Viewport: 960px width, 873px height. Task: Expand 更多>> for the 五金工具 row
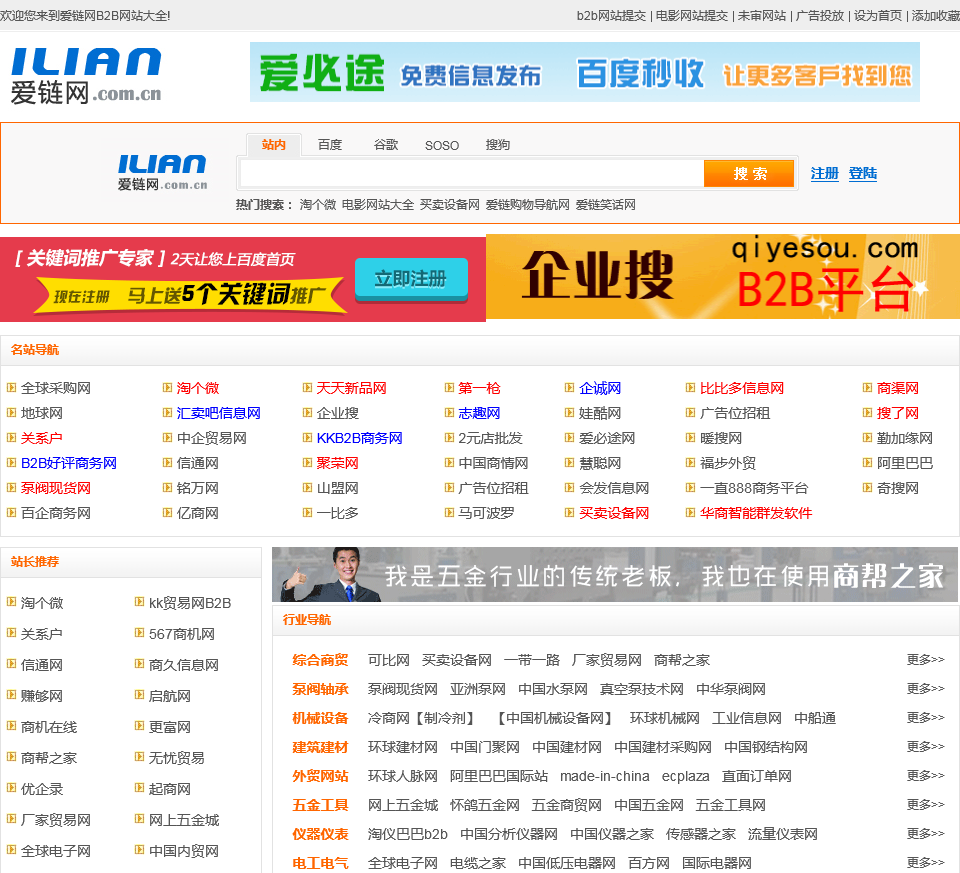click(925, 804)
